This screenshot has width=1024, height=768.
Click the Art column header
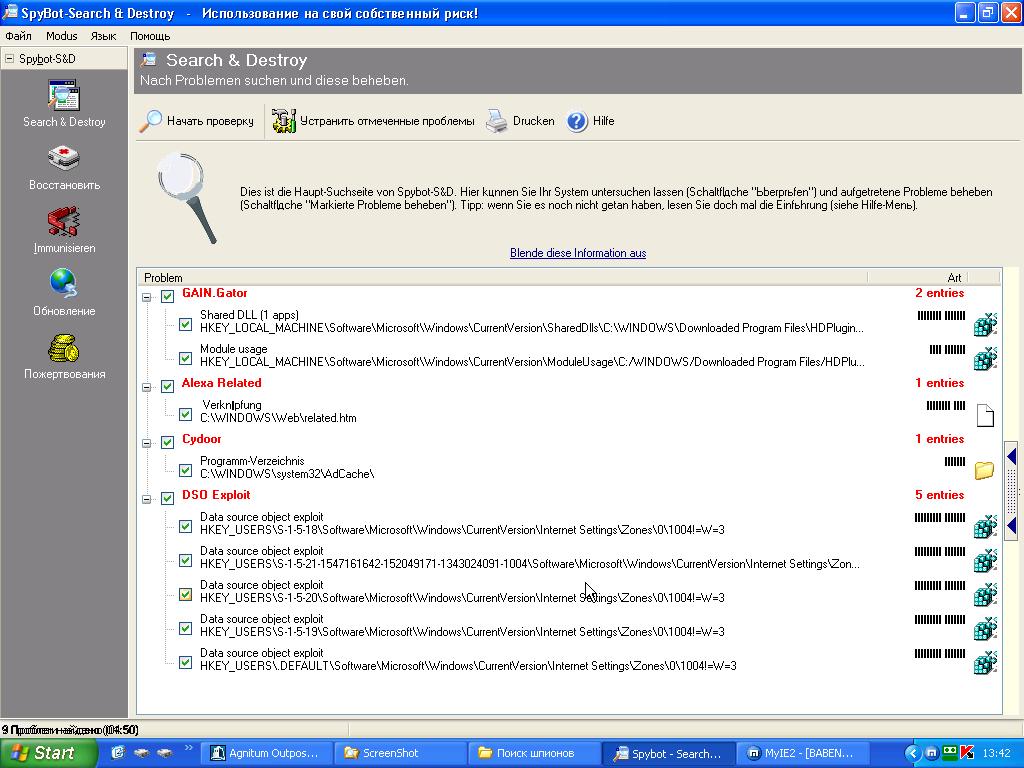(918, 278)
